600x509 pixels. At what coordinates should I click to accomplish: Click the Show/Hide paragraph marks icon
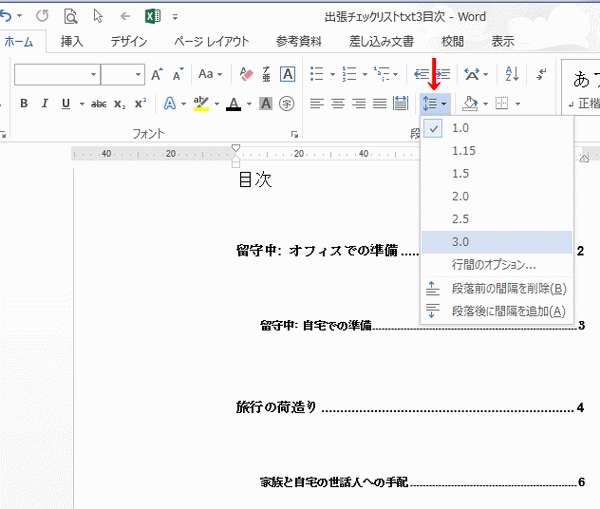[541, 74]
